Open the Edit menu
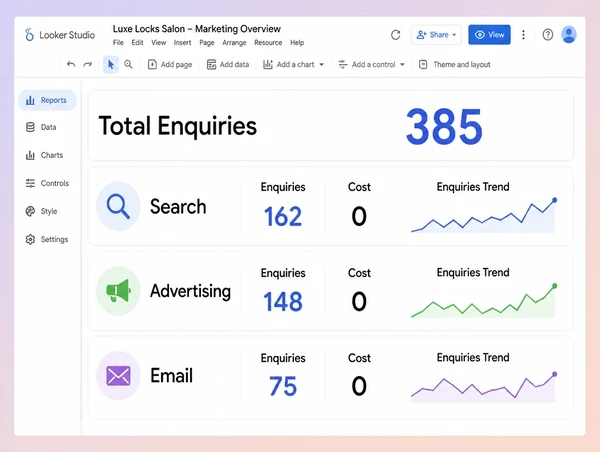600x452 pixels. (137, 42)
